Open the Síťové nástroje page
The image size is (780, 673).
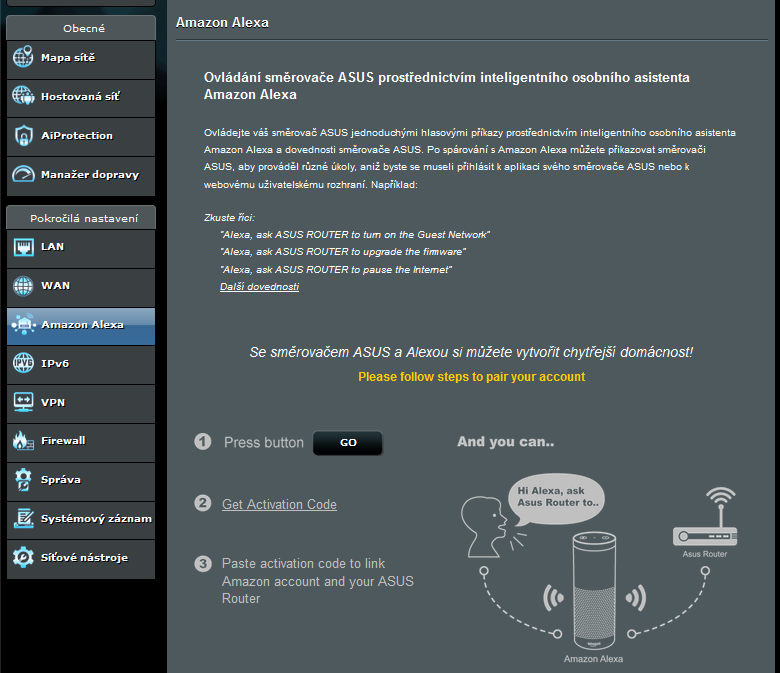coord(81,559)
